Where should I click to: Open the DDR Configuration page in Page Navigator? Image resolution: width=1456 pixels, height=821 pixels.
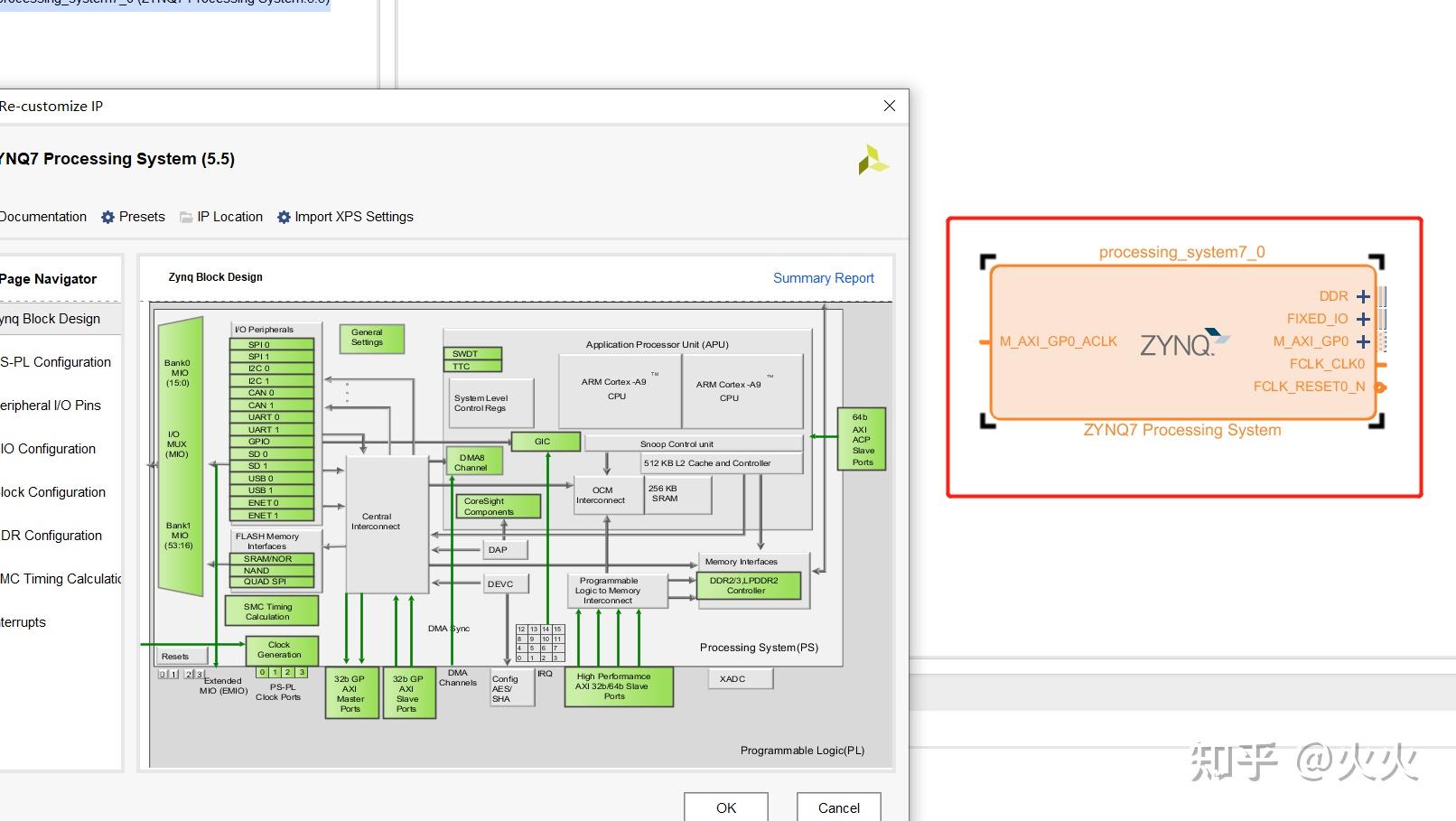(51, 535)
